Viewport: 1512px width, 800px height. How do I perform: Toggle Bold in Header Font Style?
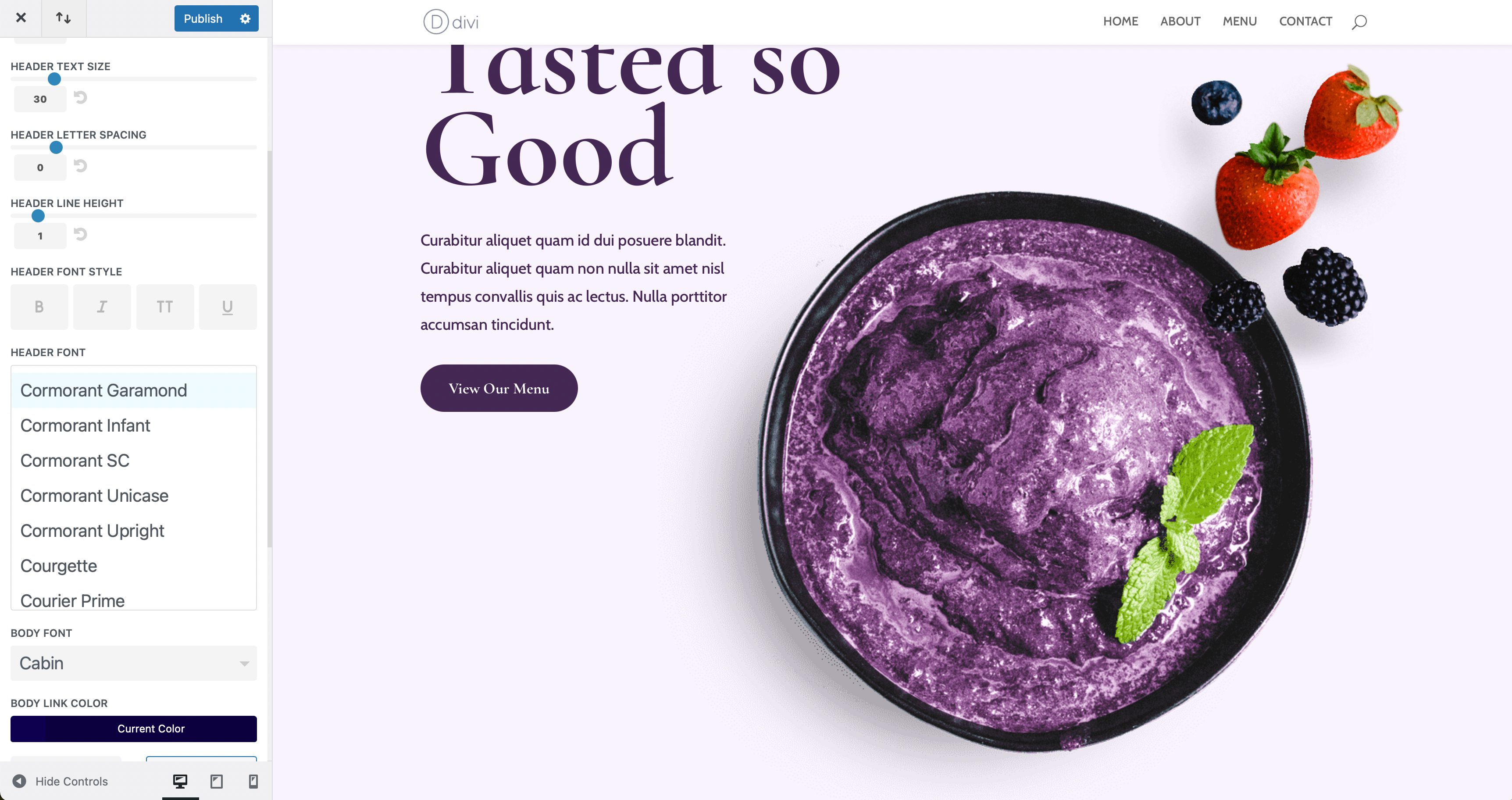click(38, 306)
